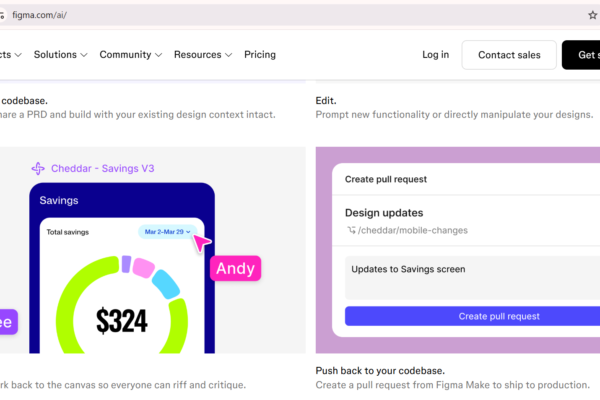Click the chevron next to Resources
The width and height of the screenshot is (600, 400).
click(228, 55)
